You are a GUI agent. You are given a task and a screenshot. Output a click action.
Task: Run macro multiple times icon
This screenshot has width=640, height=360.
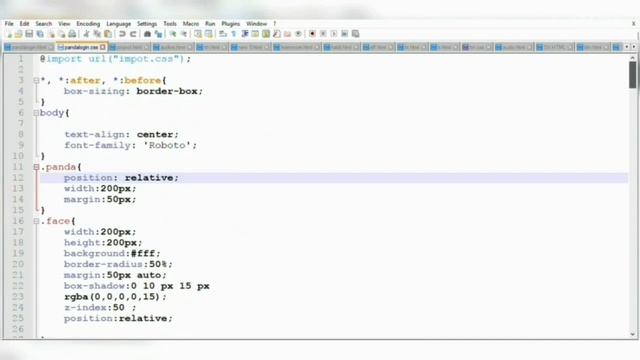pyautogui.click(x=344, y=34)
